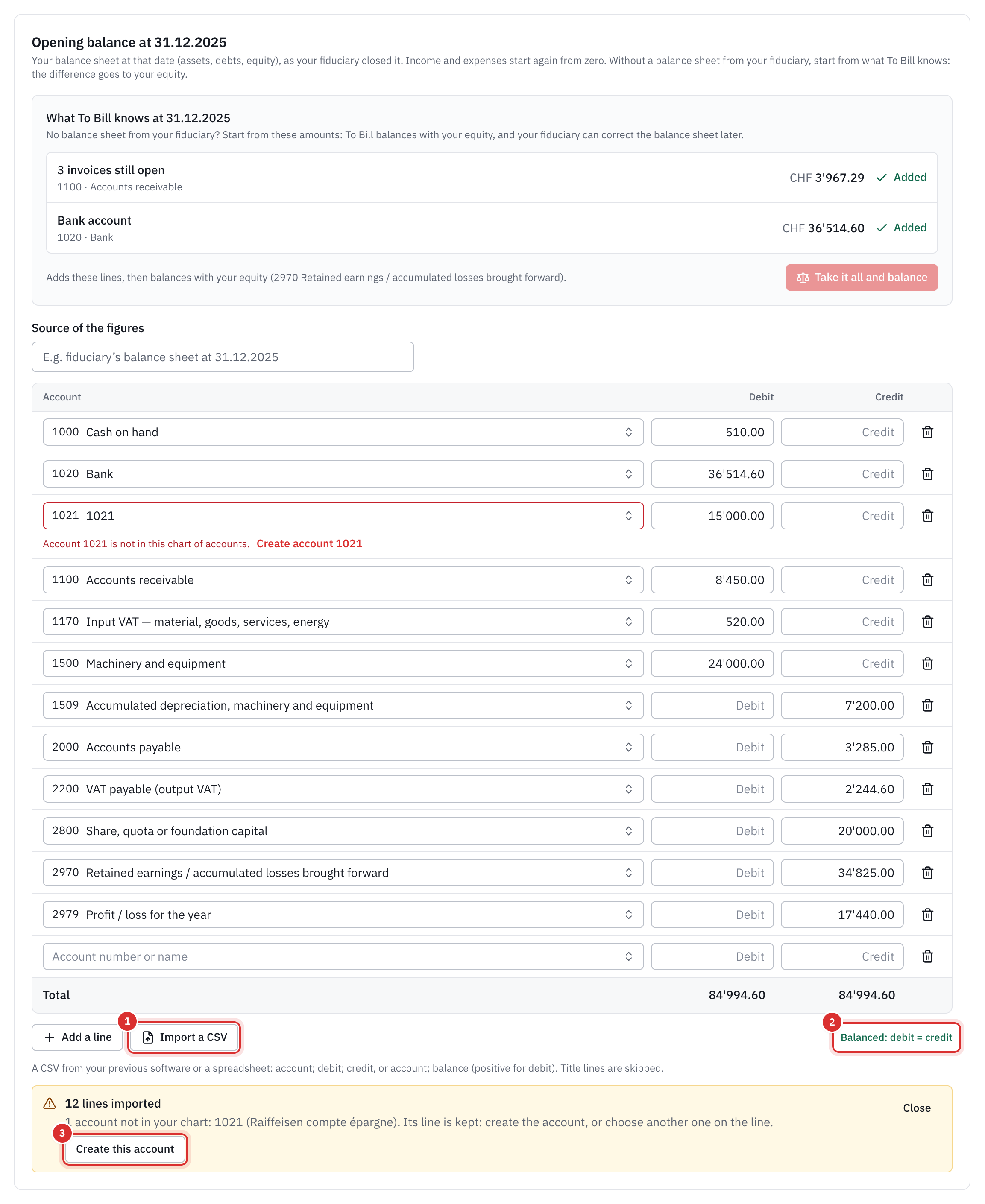The height and width of the screenshot is (1204, 985).
Task: Delete the 1100 Accounts receivable line
Action: pyautogui.click(x=927, y=580)
